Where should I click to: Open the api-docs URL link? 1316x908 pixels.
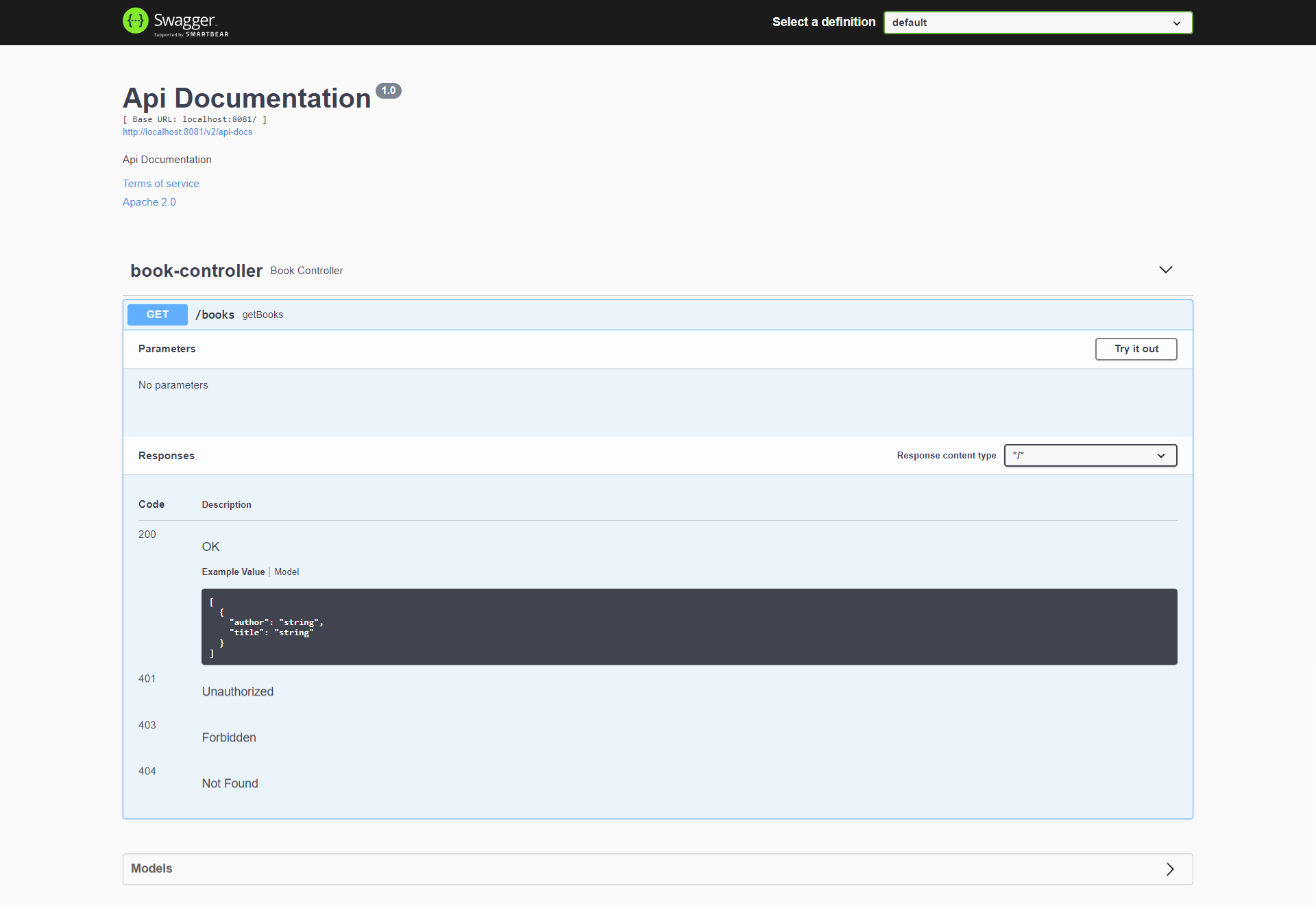[187, 132]
